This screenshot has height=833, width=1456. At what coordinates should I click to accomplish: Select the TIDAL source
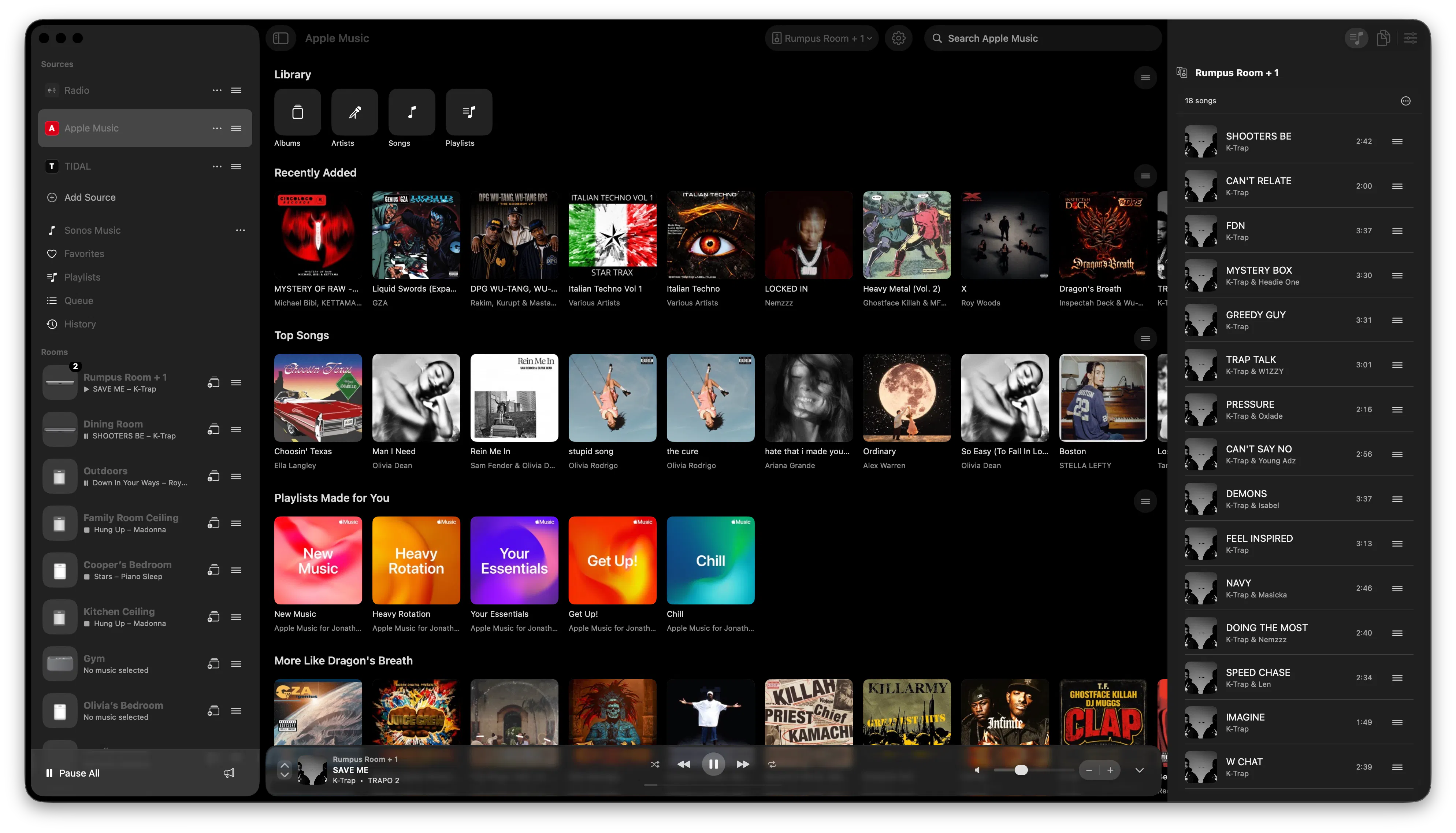coord(145,166)
